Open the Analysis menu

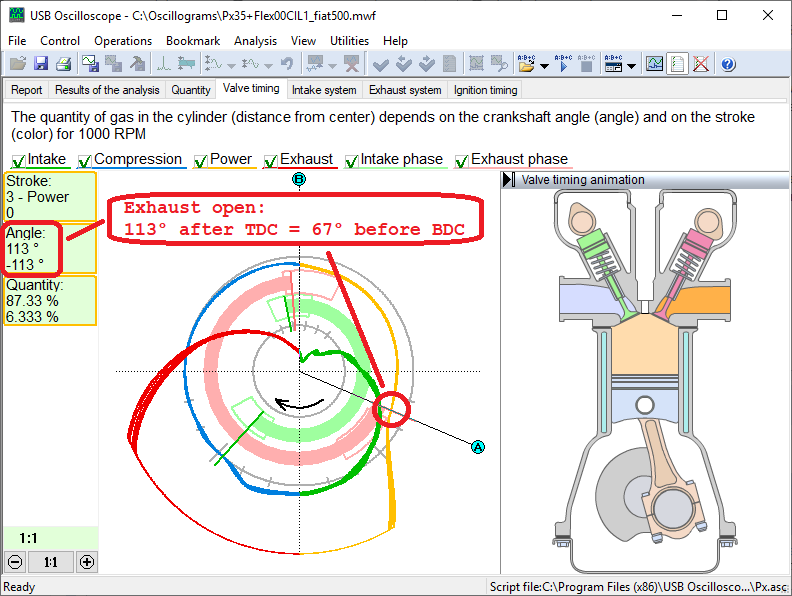coord(255,41)
